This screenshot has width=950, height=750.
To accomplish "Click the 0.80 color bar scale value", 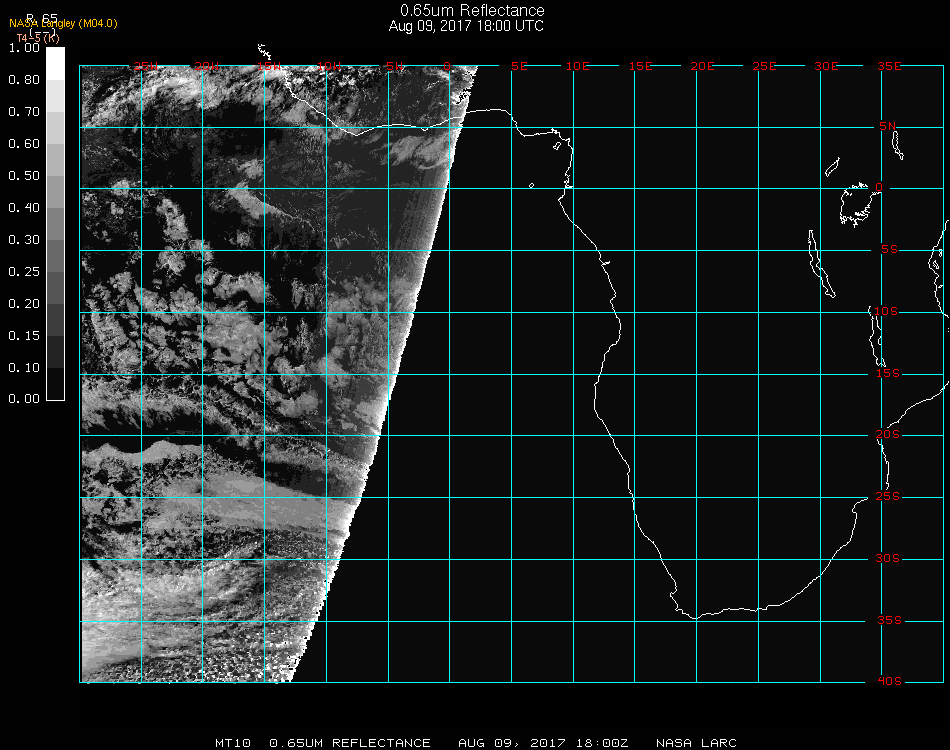I will click(24, 80).
